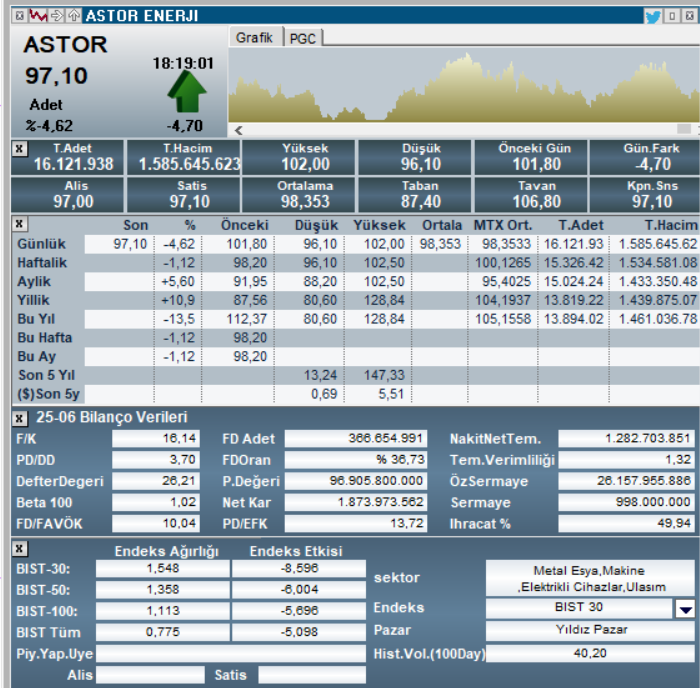700x688 pixels.
Task: Close the T.Adet summary panel
Action: [x=19, y=149]
